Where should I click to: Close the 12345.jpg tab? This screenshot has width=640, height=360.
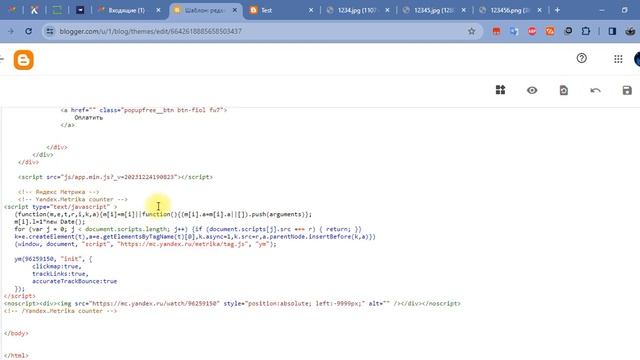(x=464, y=10)
